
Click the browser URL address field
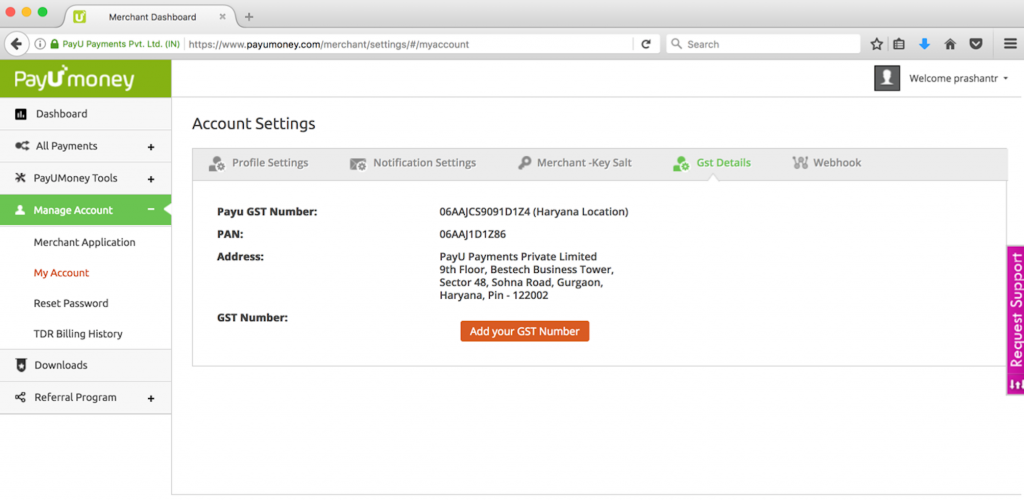408,44
